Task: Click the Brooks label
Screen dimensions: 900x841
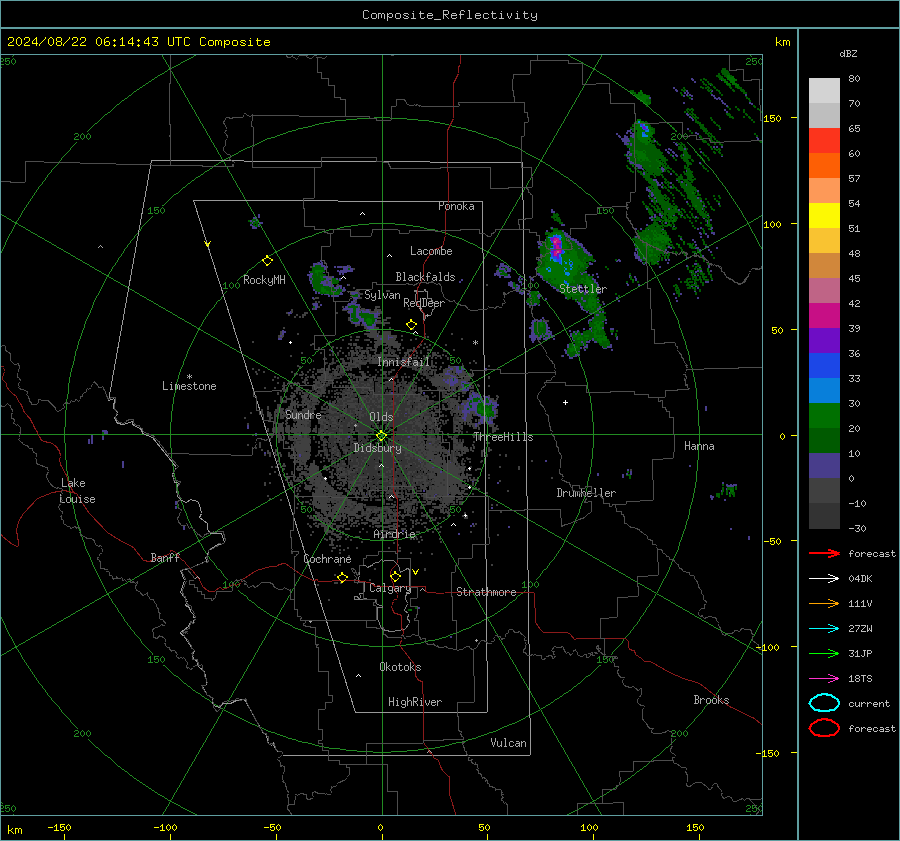Action: [x=711, y=700]
